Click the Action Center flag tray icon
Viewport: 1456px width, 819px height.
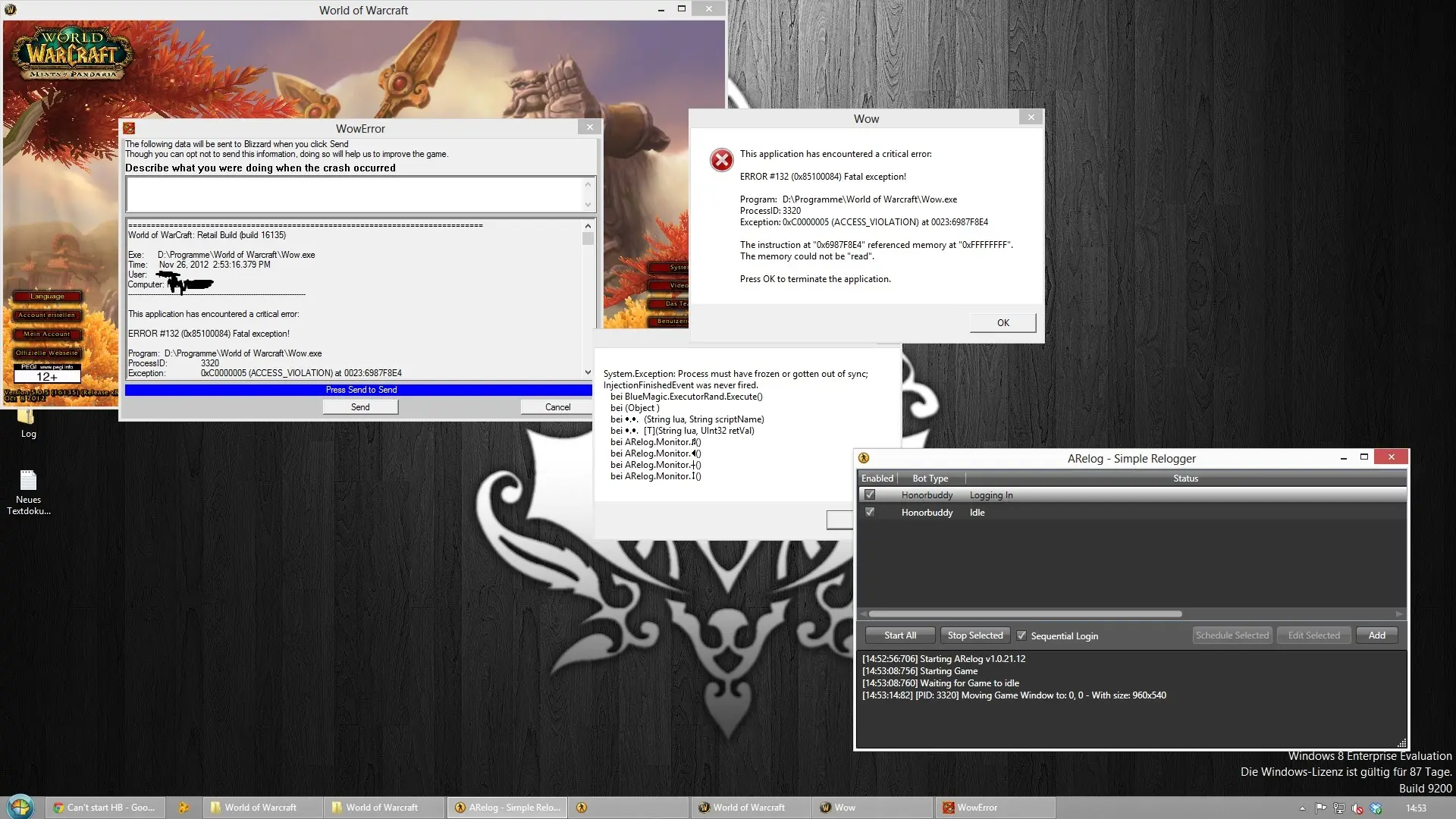pos(1321,808)
